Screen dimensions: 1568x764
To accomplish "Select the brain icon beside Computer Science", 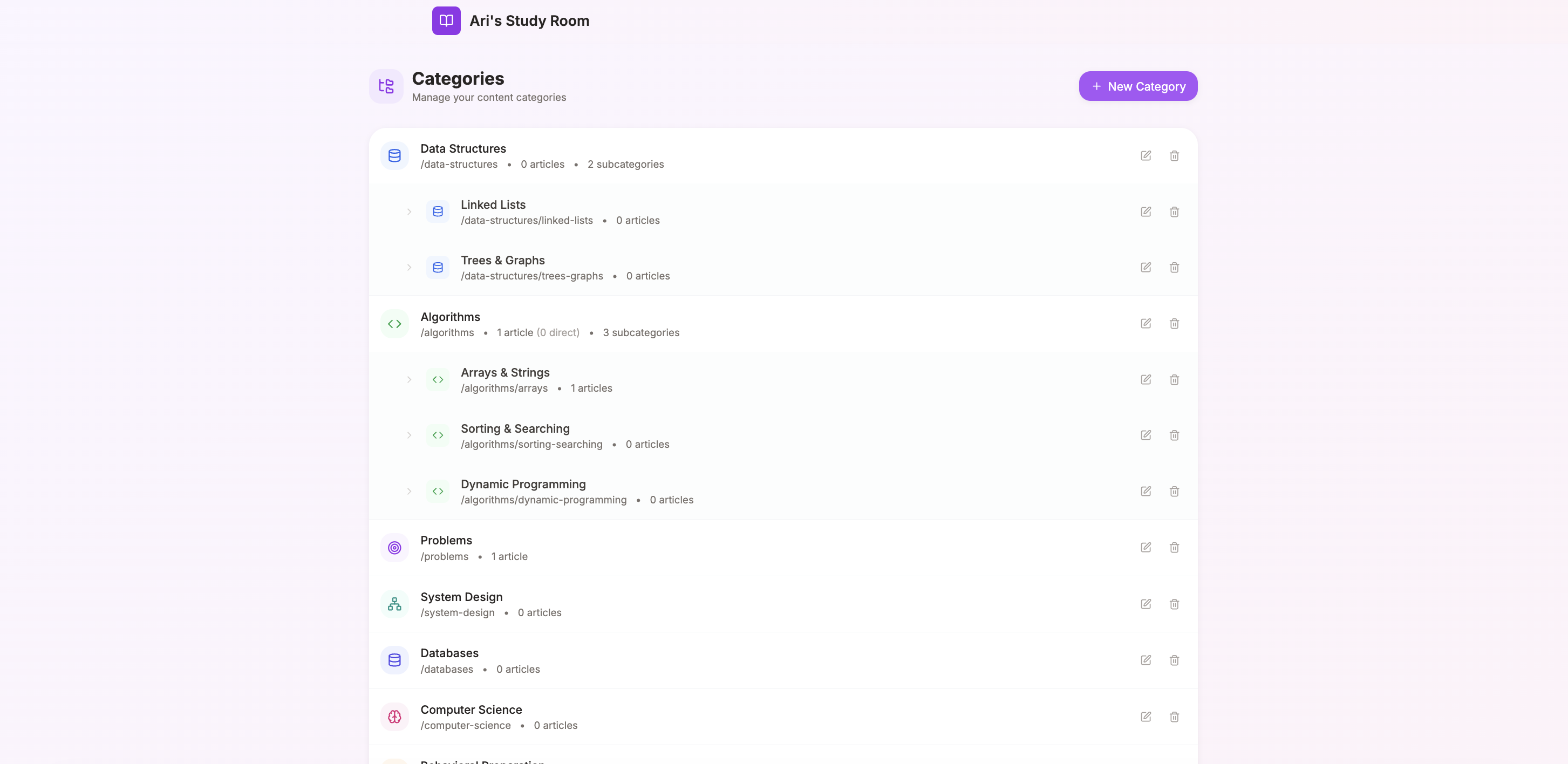I will (394, 717).
